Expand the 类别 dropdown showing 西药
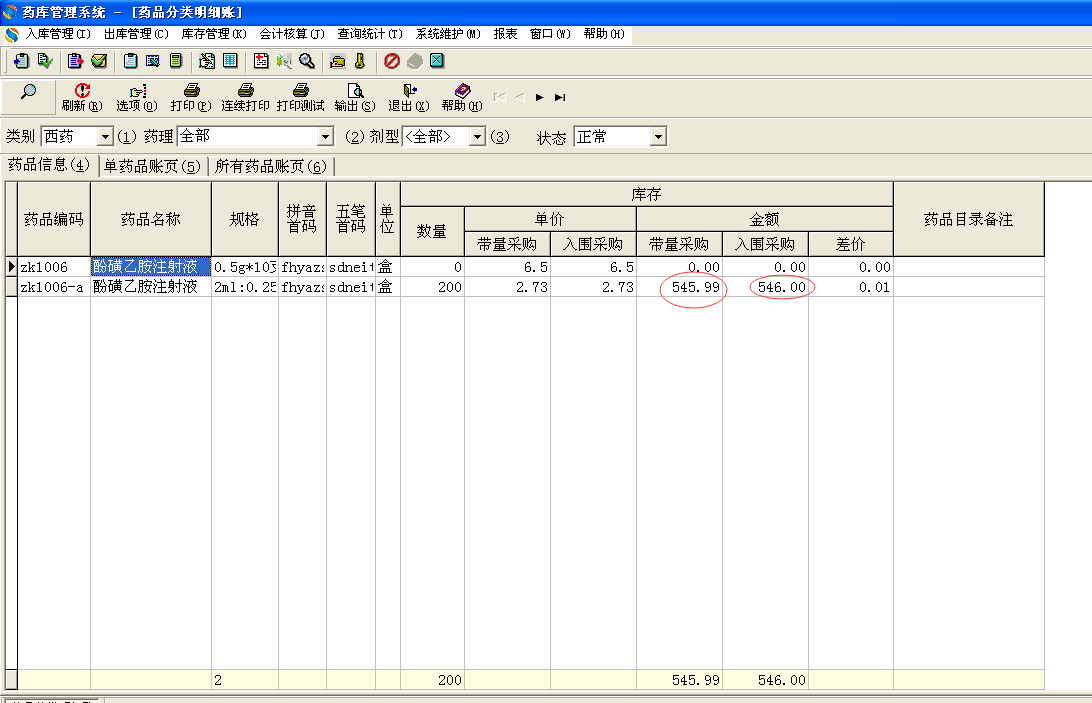The height and width of the screenshot is (703, 1092). tap(105, 137)
